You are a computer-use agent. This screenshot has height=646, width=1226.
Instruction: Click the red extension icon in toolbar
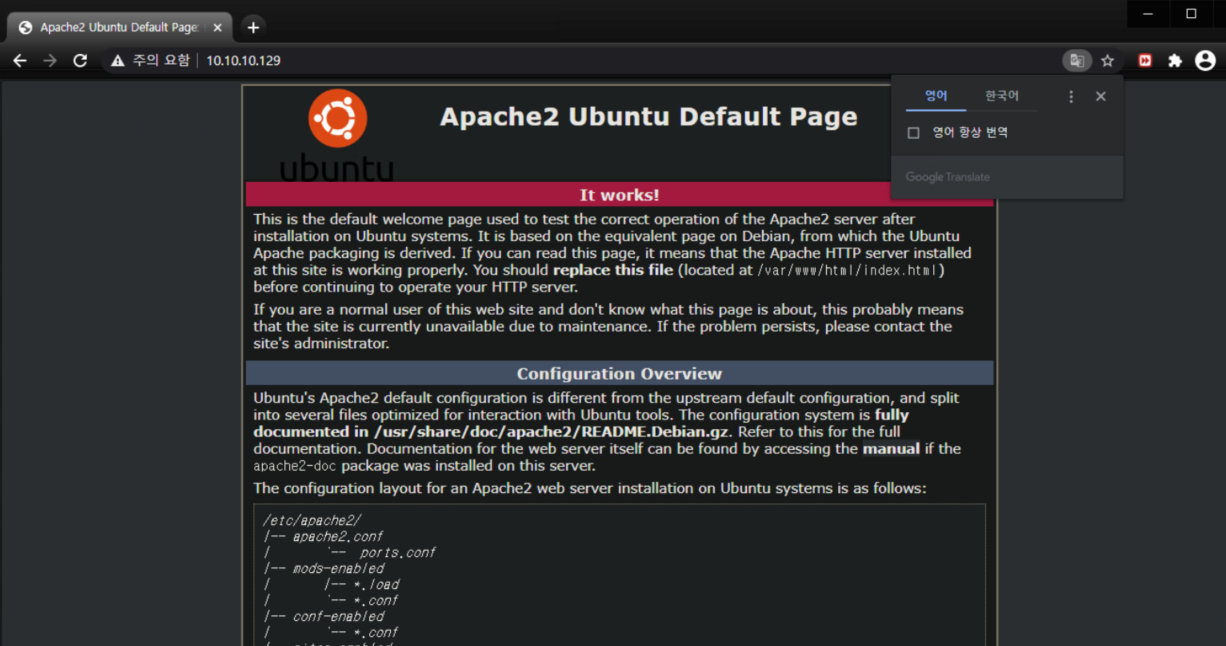[x=1145, y=61]
